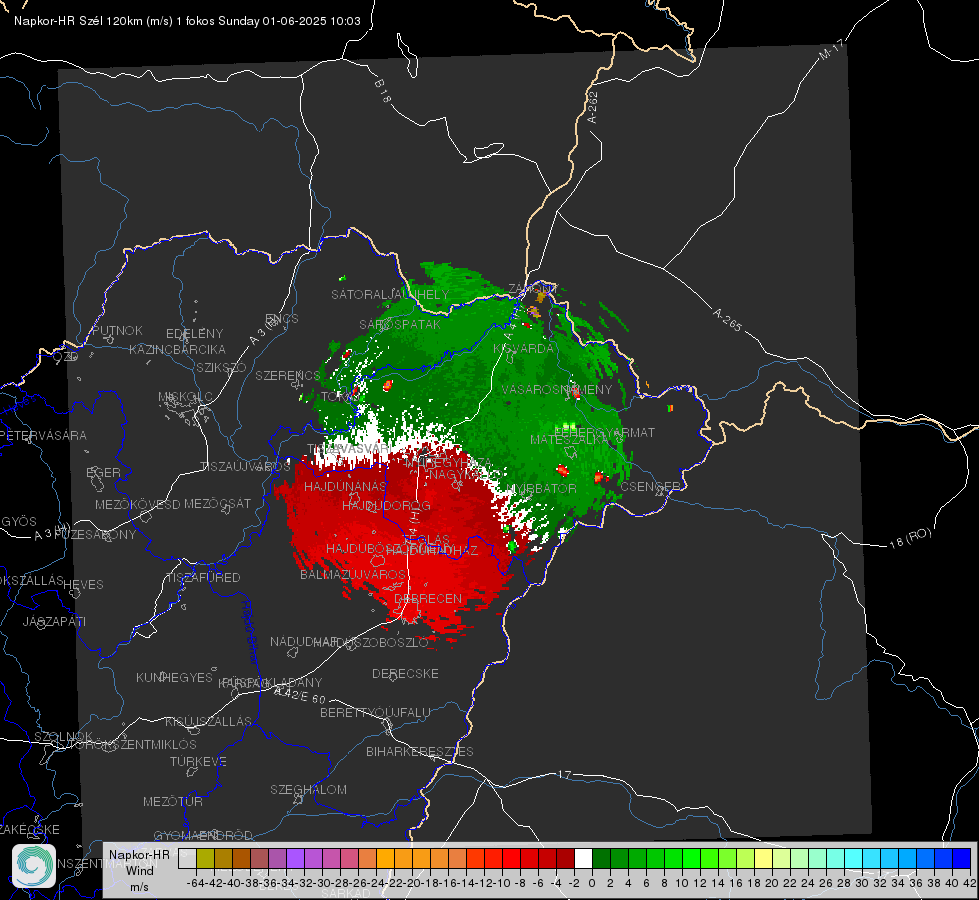
Task: Click the blue Hajdú-Bihar county label
Action: (x=250, y=632)
